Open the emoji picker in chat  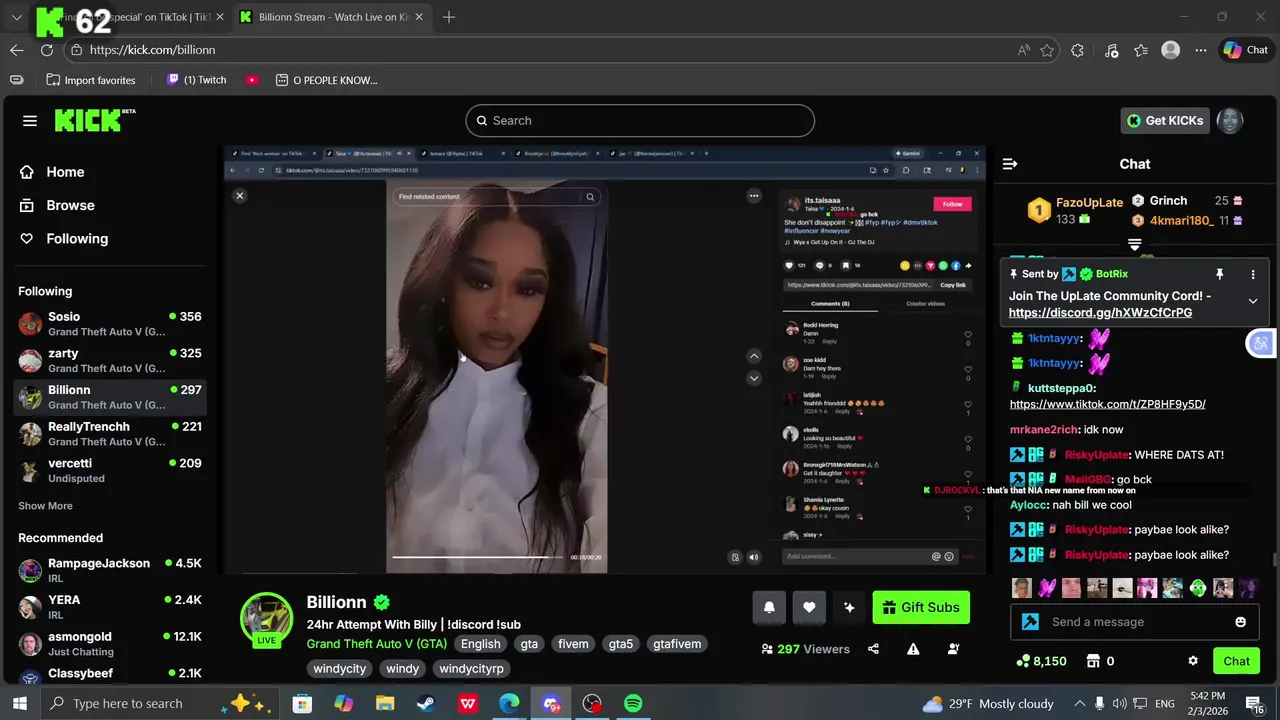1241,622
